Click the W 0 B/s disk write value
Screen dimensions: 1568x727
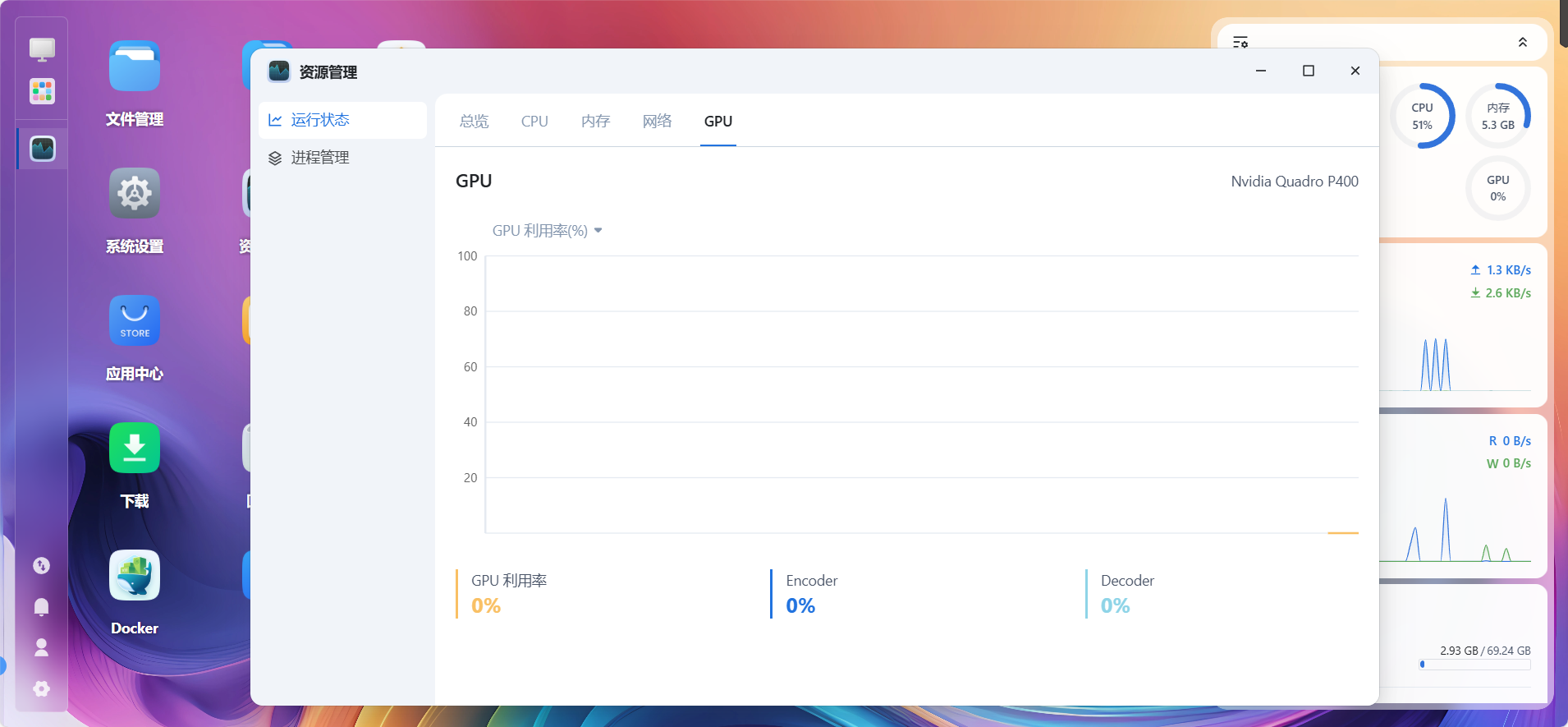point(1509,463)
